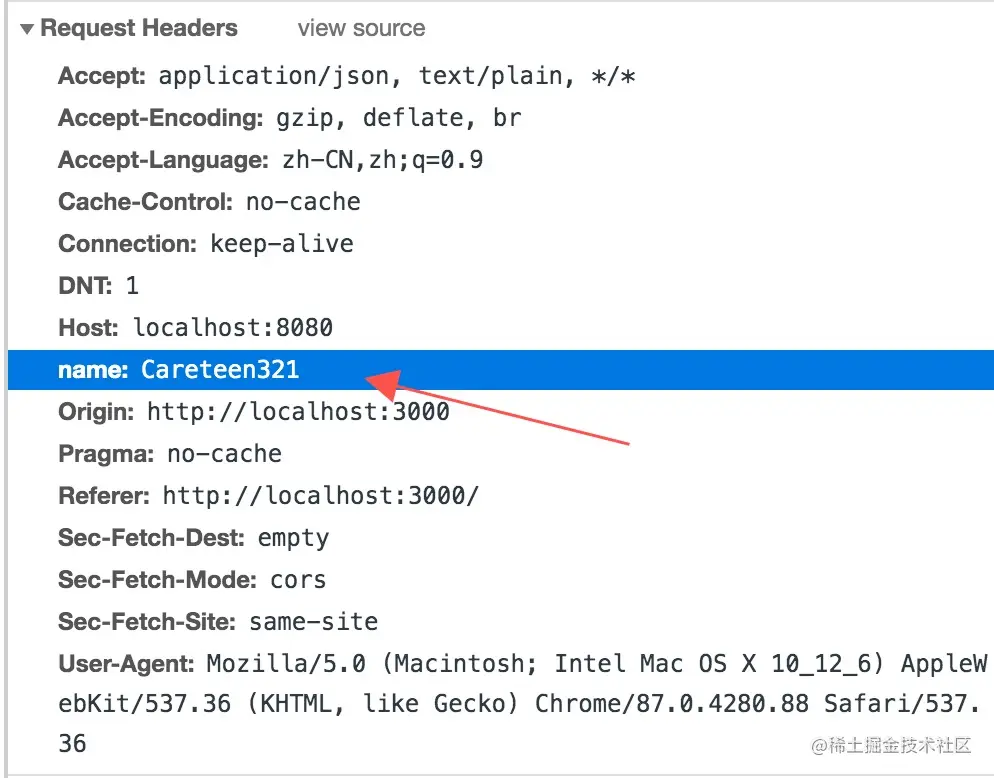The height and width of the screenshot is (778, 994).
Task: Select the Accept-Encoding header row
Action: [x=290, y=118]
